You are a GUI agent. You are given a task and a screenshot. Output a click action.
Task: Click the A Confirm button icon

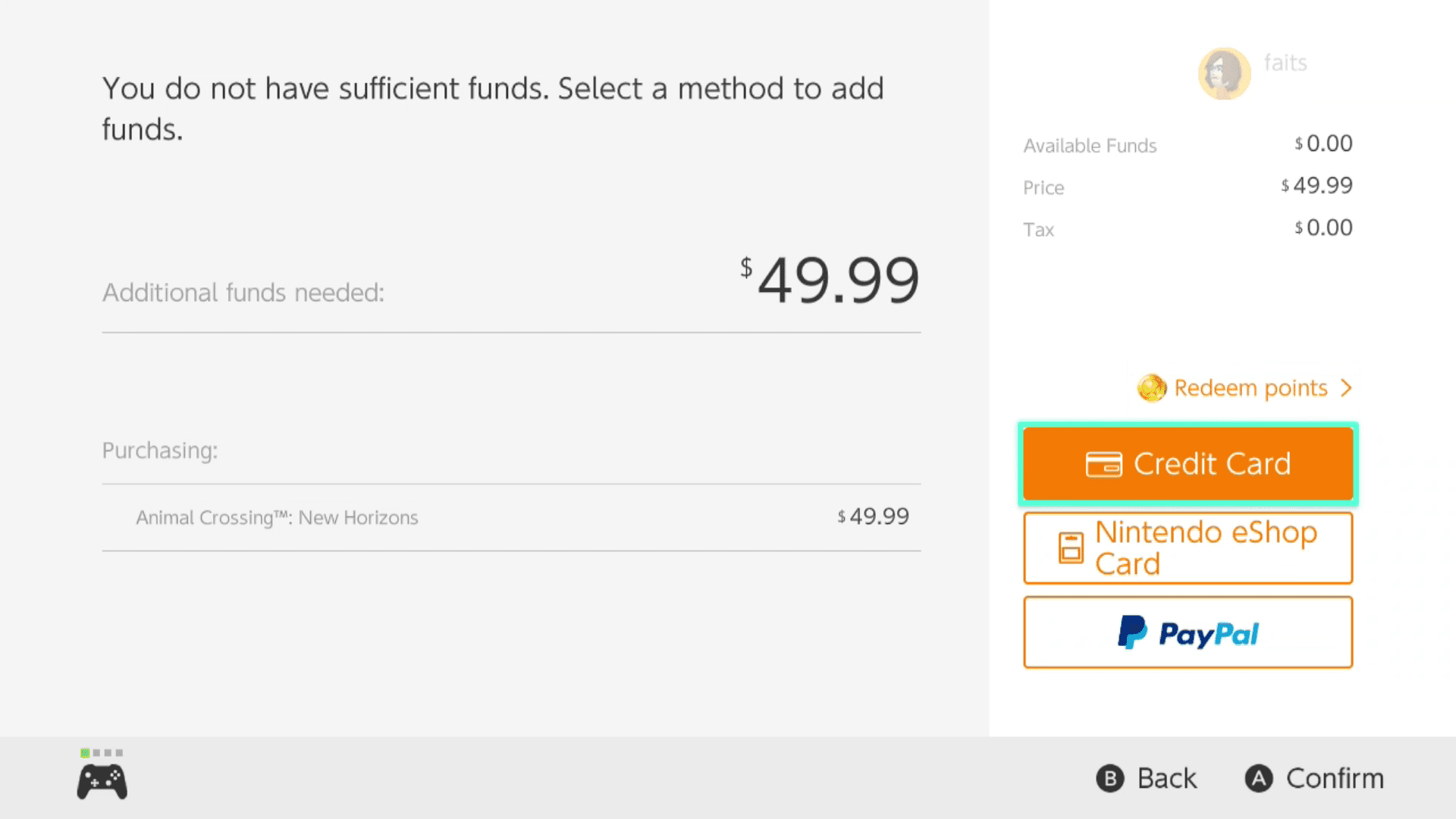1258,778
